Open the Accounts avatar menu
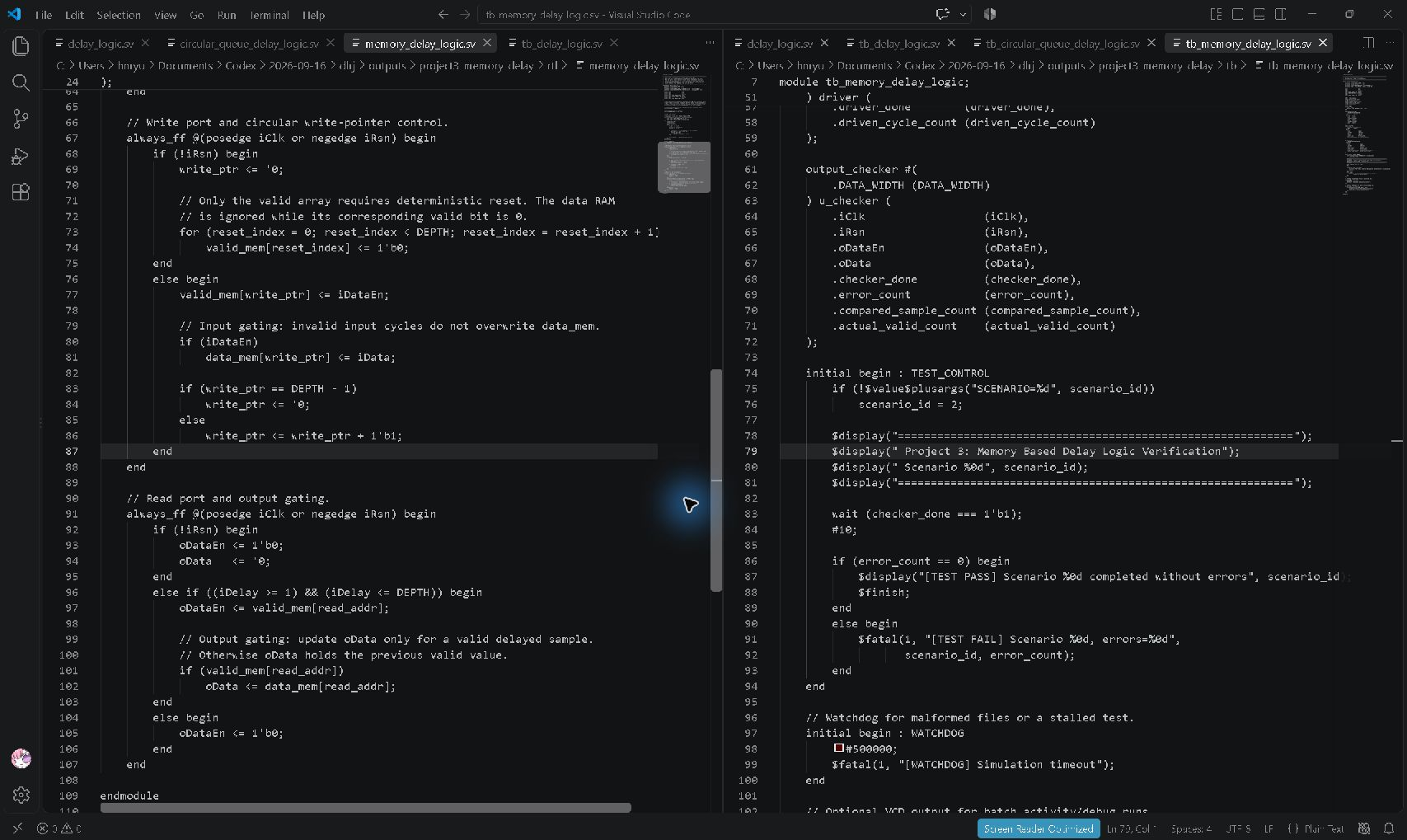Image resolution: width=1407 pixels, height=840 pixels. point(21,758)
